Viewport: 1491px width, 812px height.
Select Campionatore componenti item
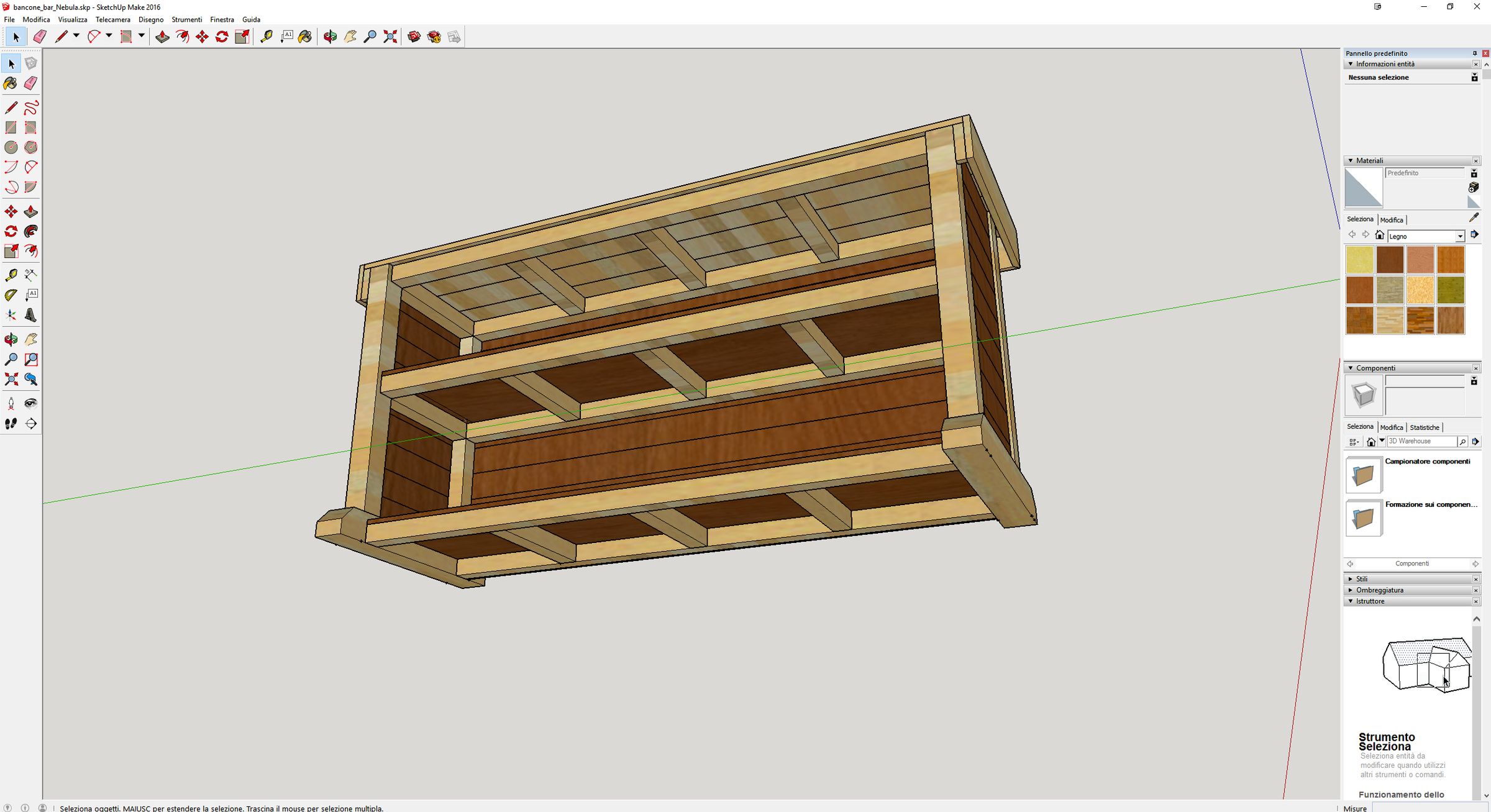pyautogui.click(x=1426, y=462)
